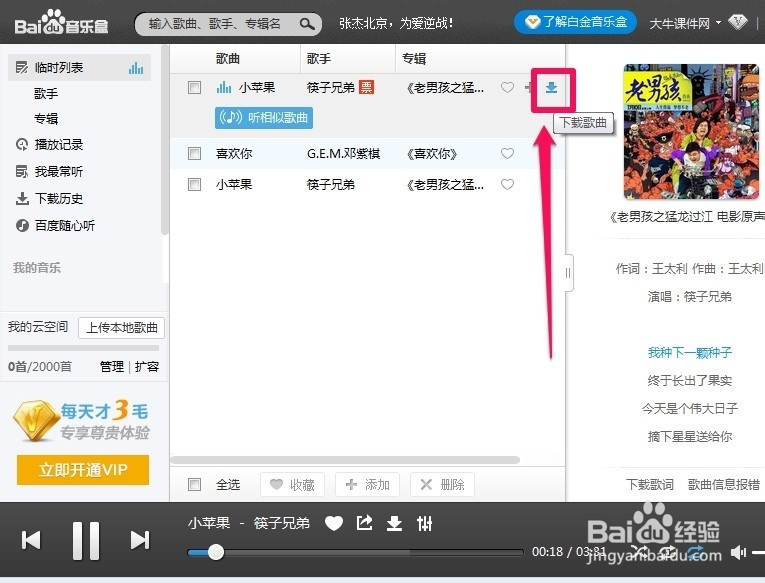The height and width of the screenshot is (583, 765).
Task: Pause the current playback
Action: (x=86, y=541)
